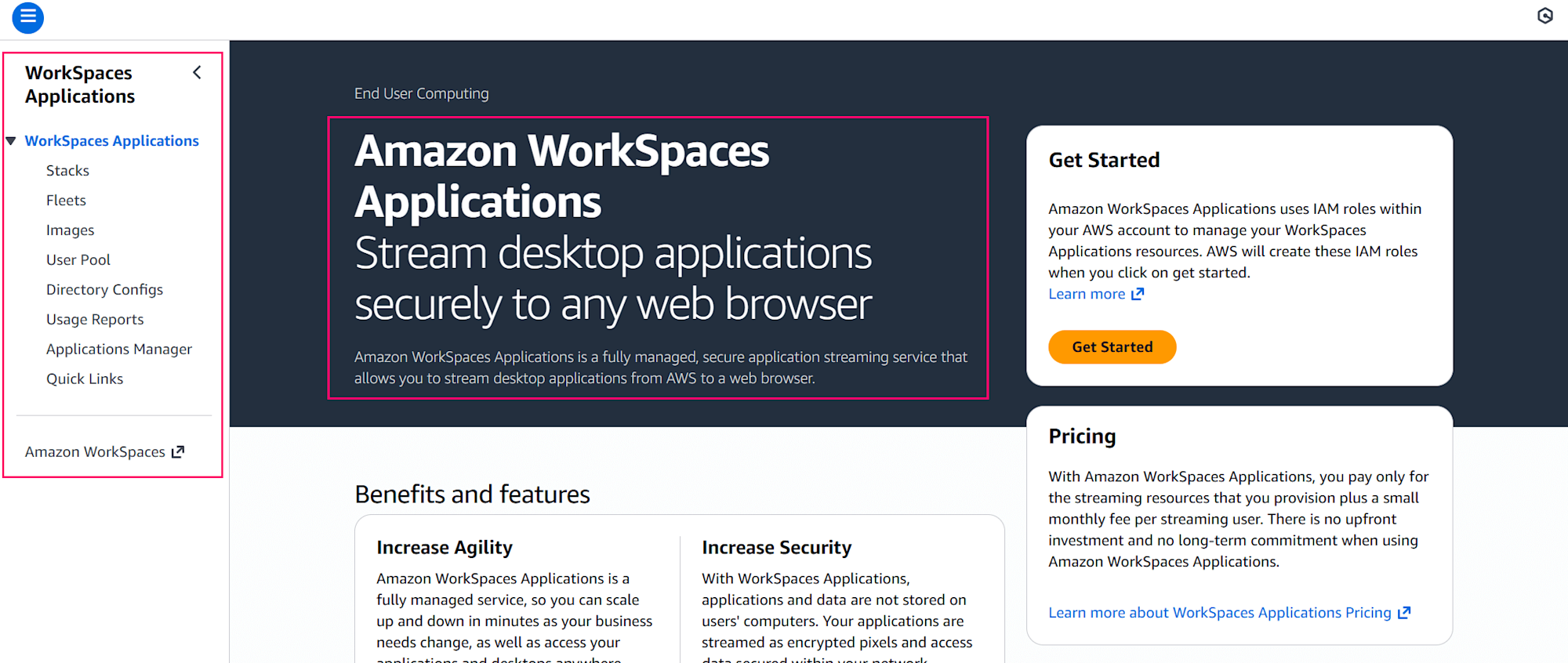
Task: Collapse the WorkSpaces Applications section triangle
Action: coord(11,140)
